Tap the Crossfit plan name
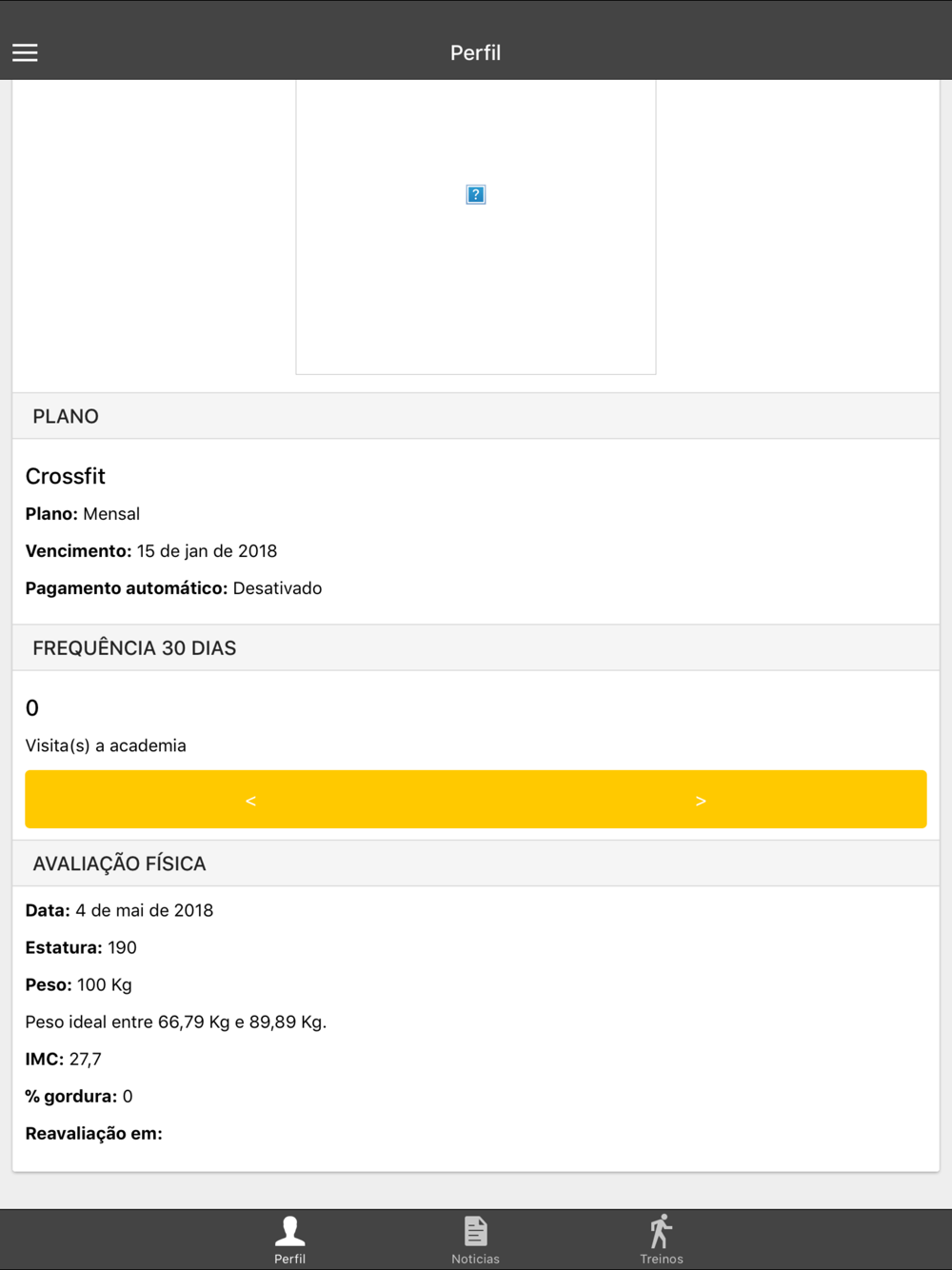 (66, 476)
